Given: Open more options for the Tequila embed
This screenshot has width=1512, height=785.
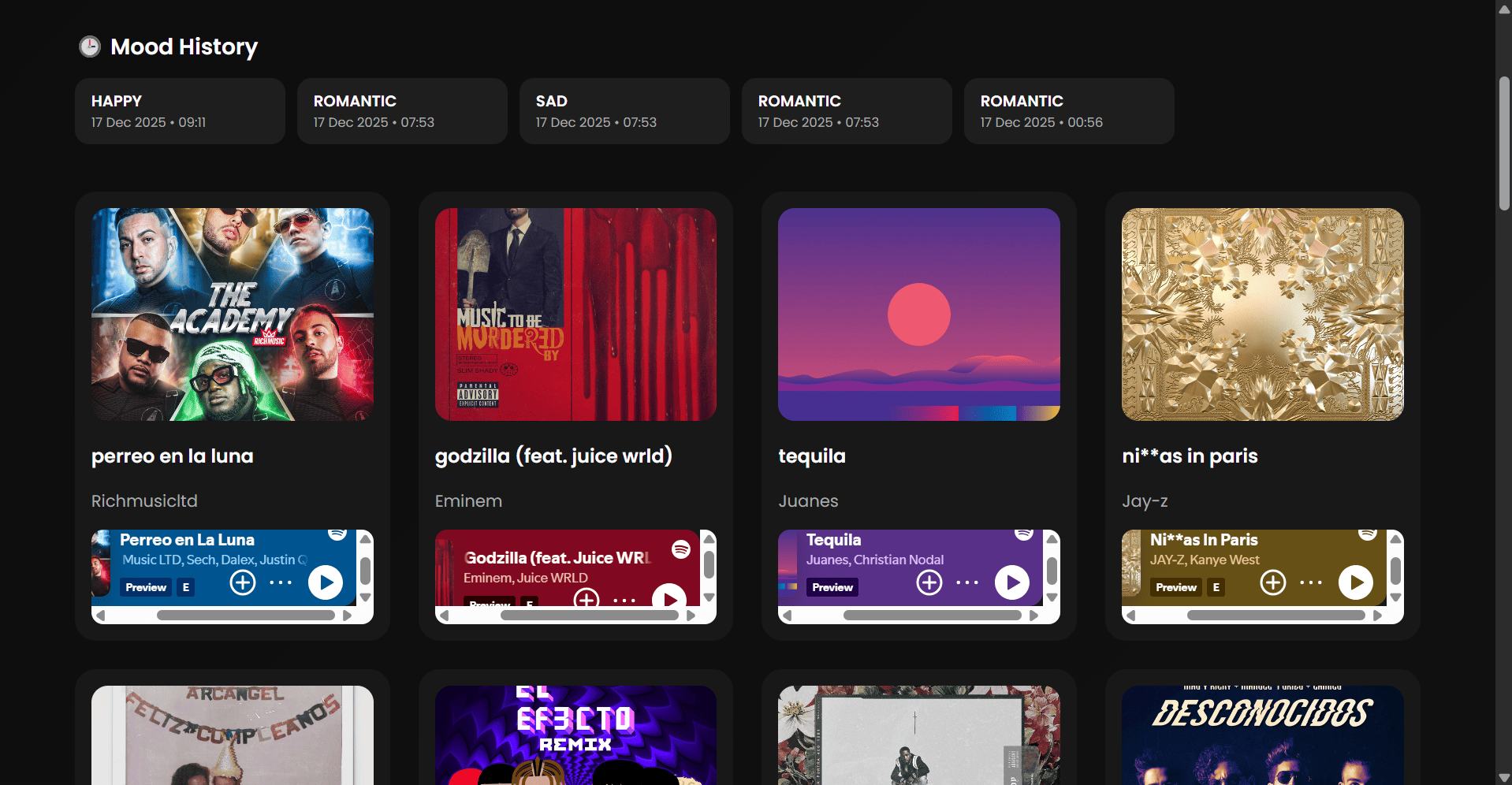Looking at the screenshot, I should pos(966,582).
